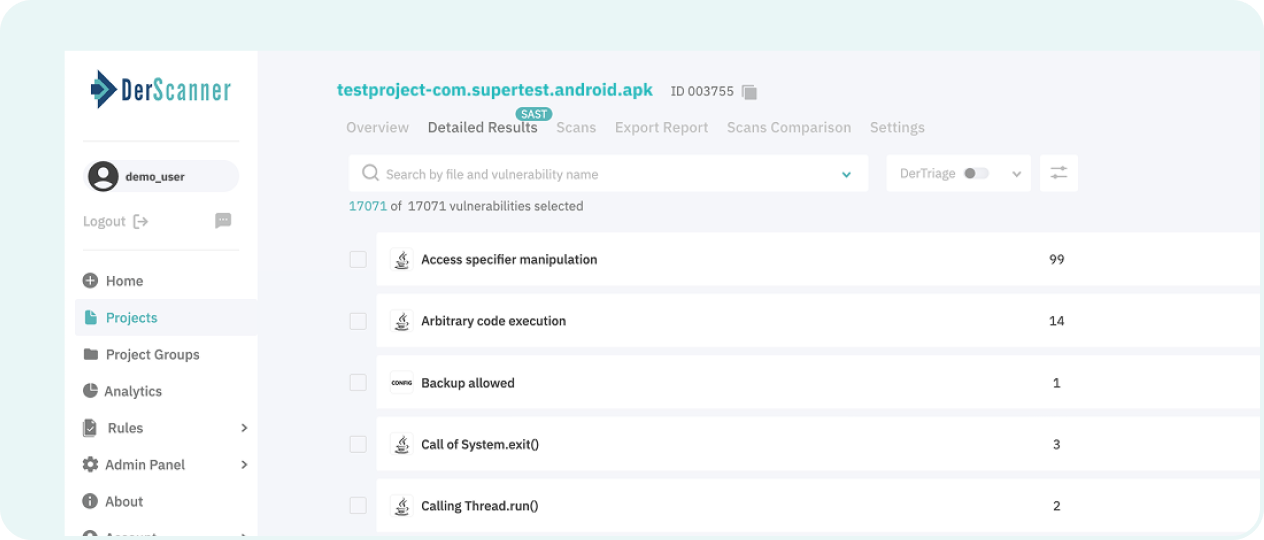
Task: Click the config icon beside Backup allowed
Action: point(401,383)
